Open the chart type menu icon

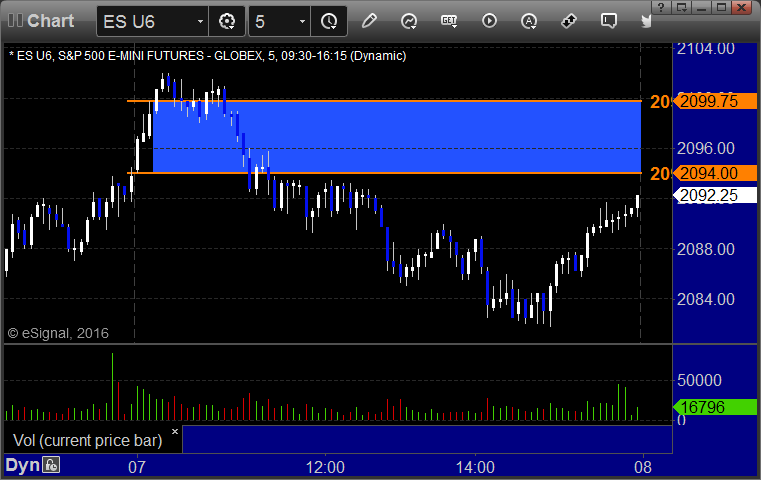point(409,21)
